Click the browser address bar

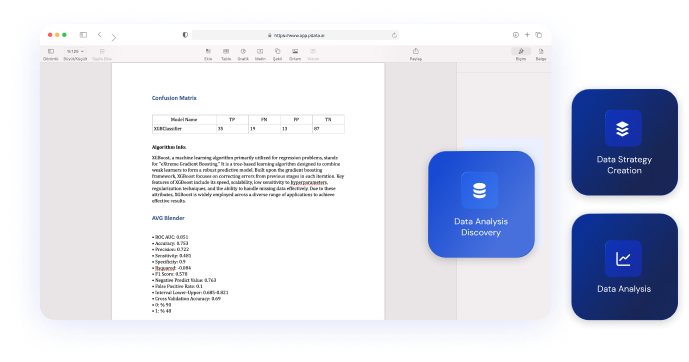pyautogui.click(x=295, y=35)
